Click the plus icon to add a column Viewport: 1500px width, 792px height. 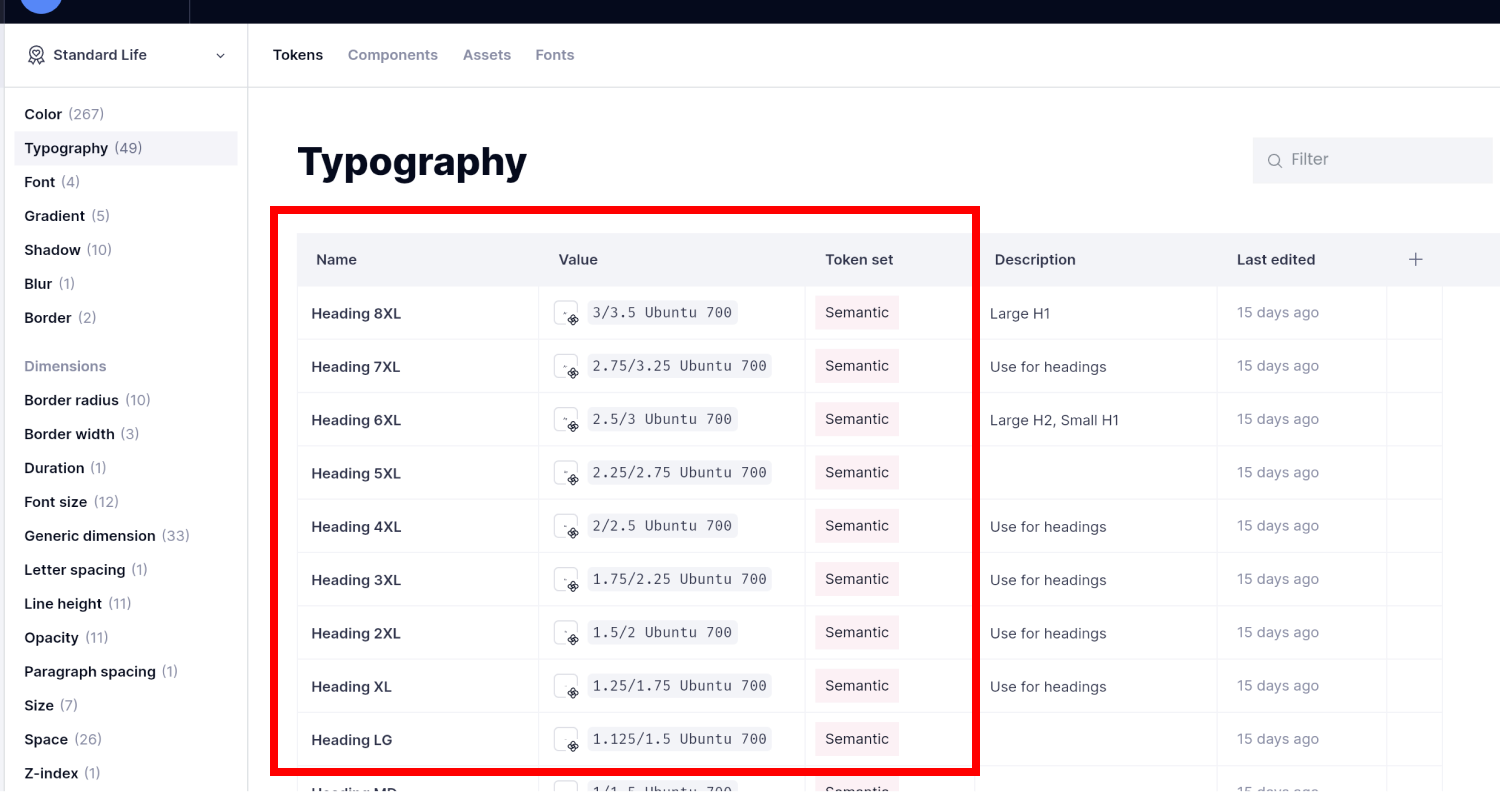click(x=1415, y=259)
